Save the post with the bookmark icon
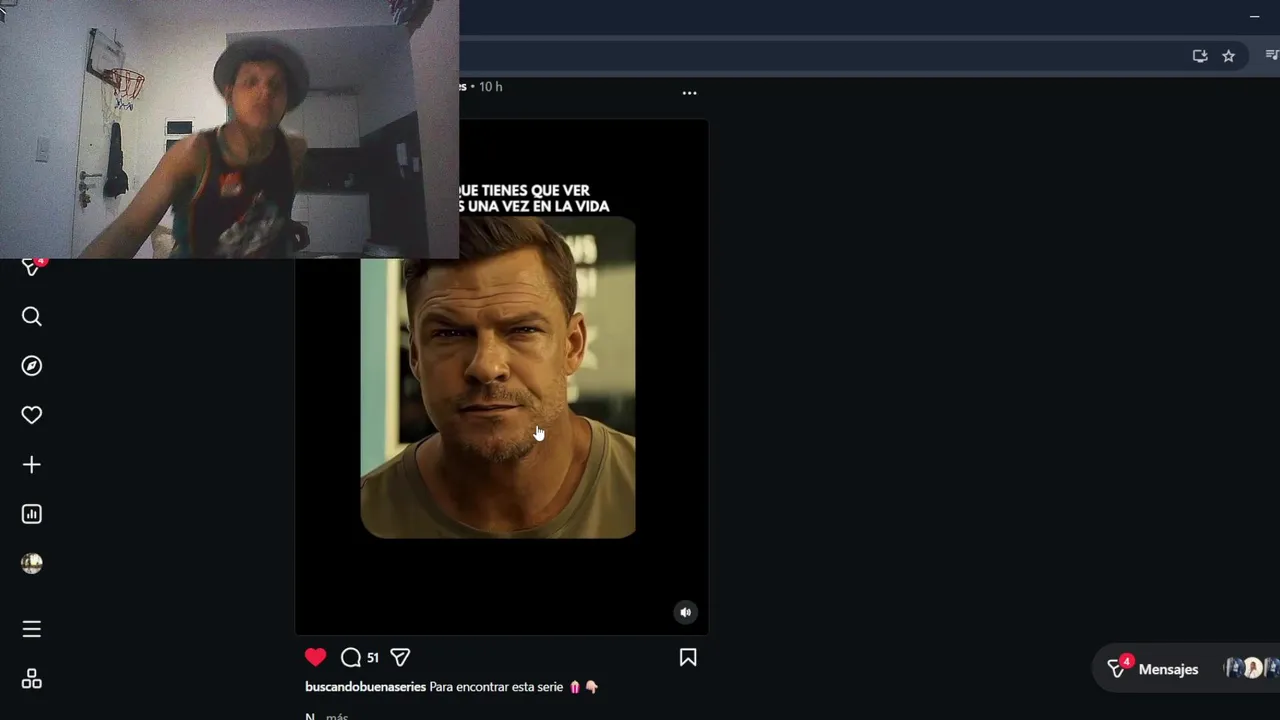Image resolution: width=1280 pixels, height=720 pixels. click(x=688, y=657)
